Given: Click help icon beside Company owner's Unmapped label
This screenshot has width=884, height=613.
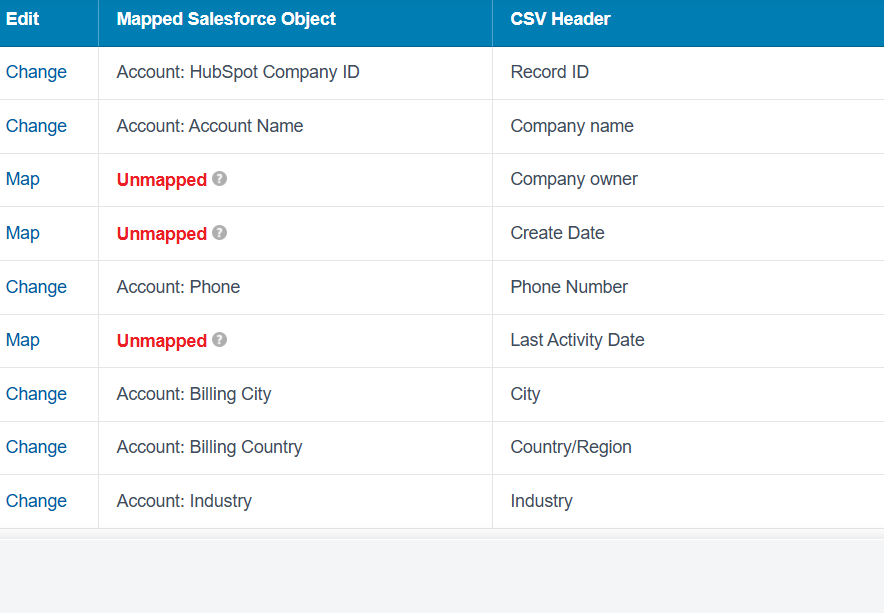Looking at the screenshot, I should tap(220, 179).
